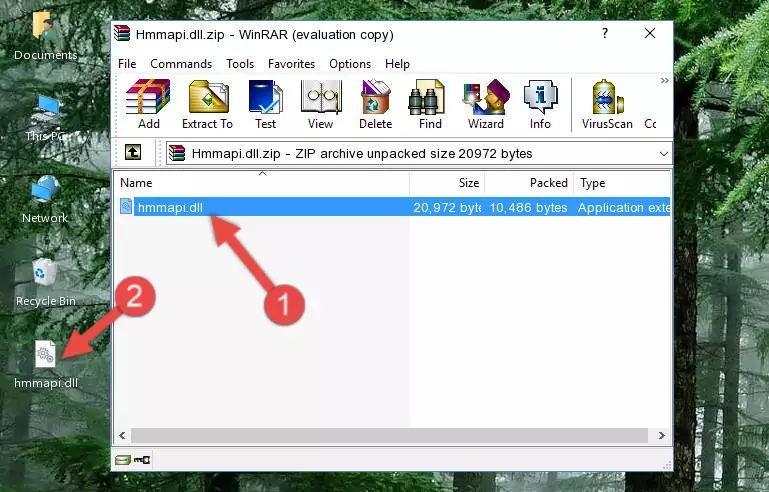
Task: Select the Recycle Bin desktop icon
Action: click(x=45, y=283)
